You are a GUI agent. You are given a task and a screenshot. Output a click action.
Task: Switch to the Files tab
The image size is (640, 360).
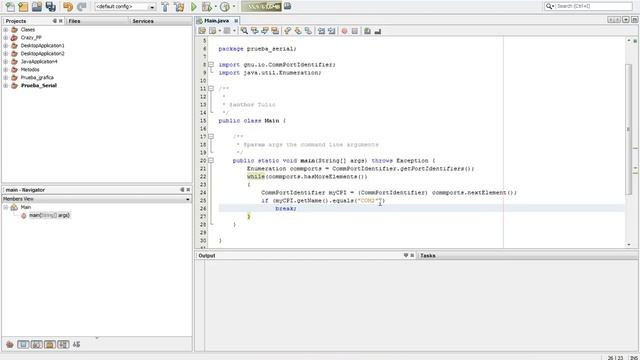[x=74, y=21]
